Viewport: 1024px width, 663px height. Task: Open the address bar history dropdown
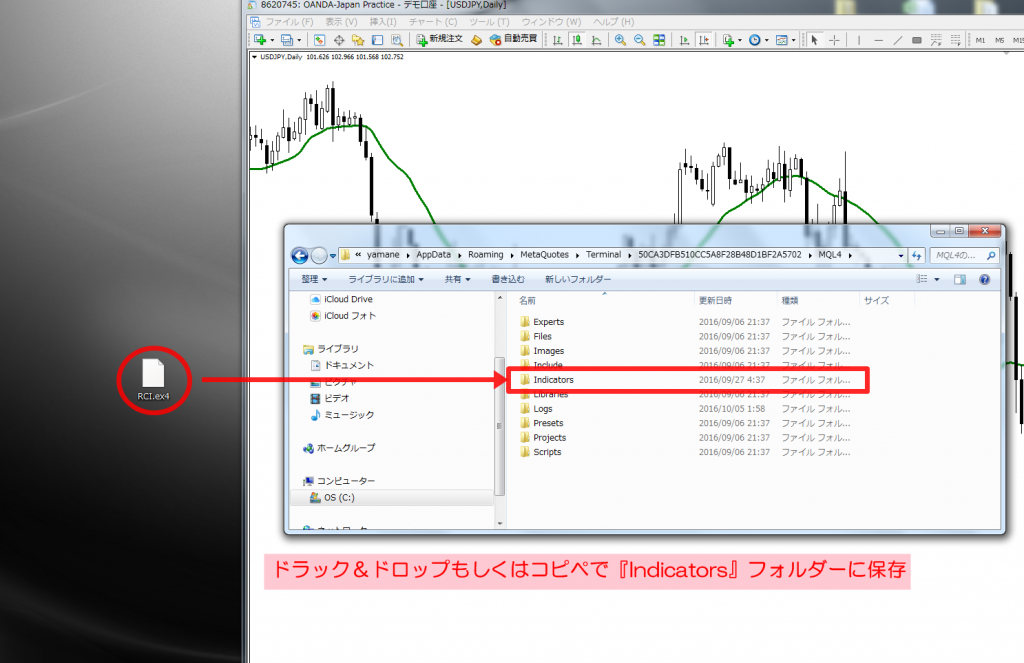(901, 255)
